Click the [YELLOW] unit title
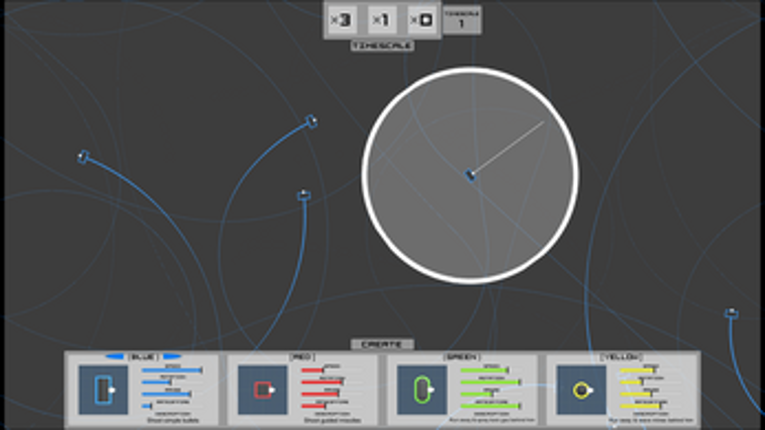The image size is (765, 430). point(621,357)
